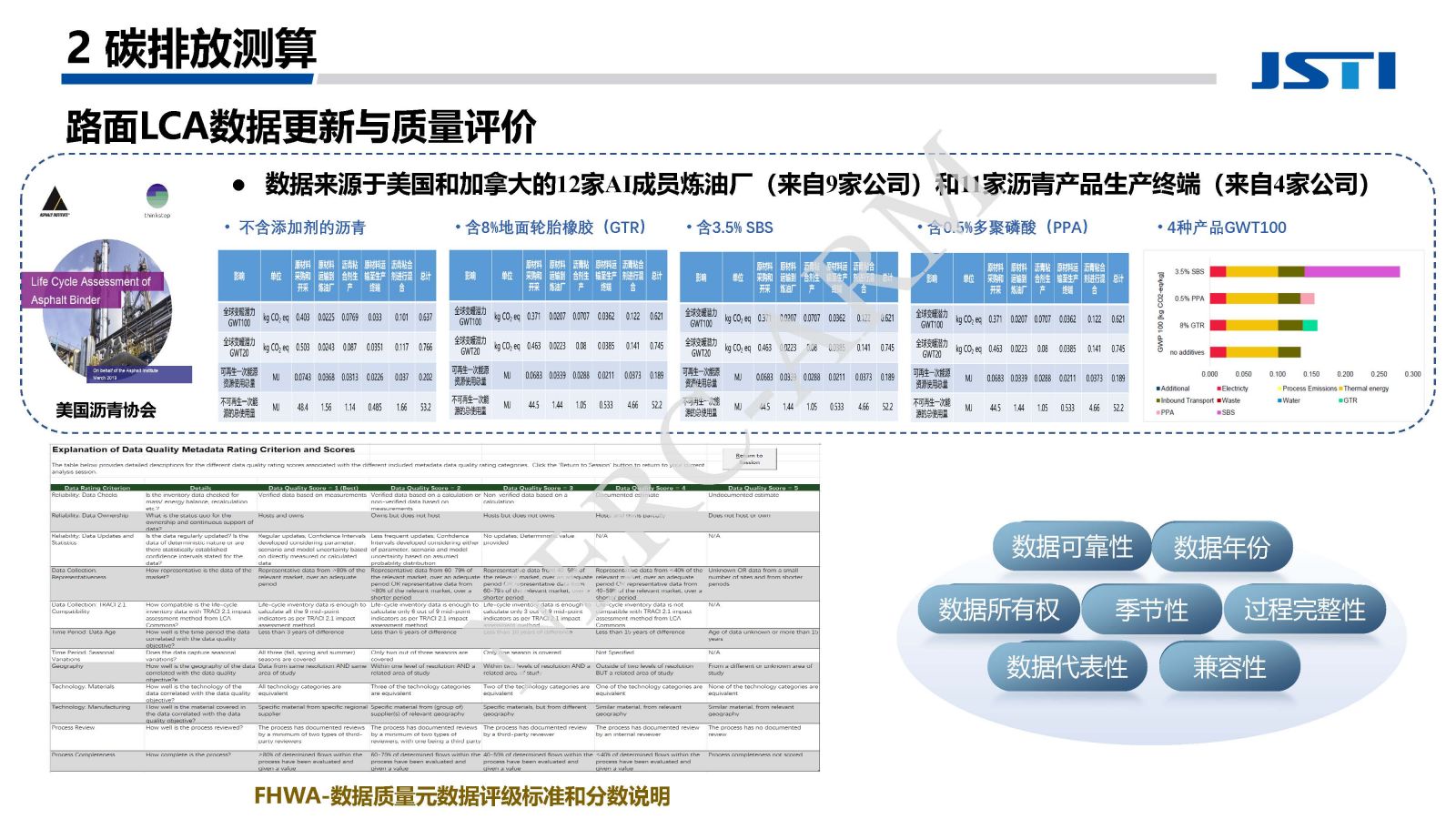Click the Explanation of Data Quality Metadata heading

pyautogui.click(x=203, y=450)
